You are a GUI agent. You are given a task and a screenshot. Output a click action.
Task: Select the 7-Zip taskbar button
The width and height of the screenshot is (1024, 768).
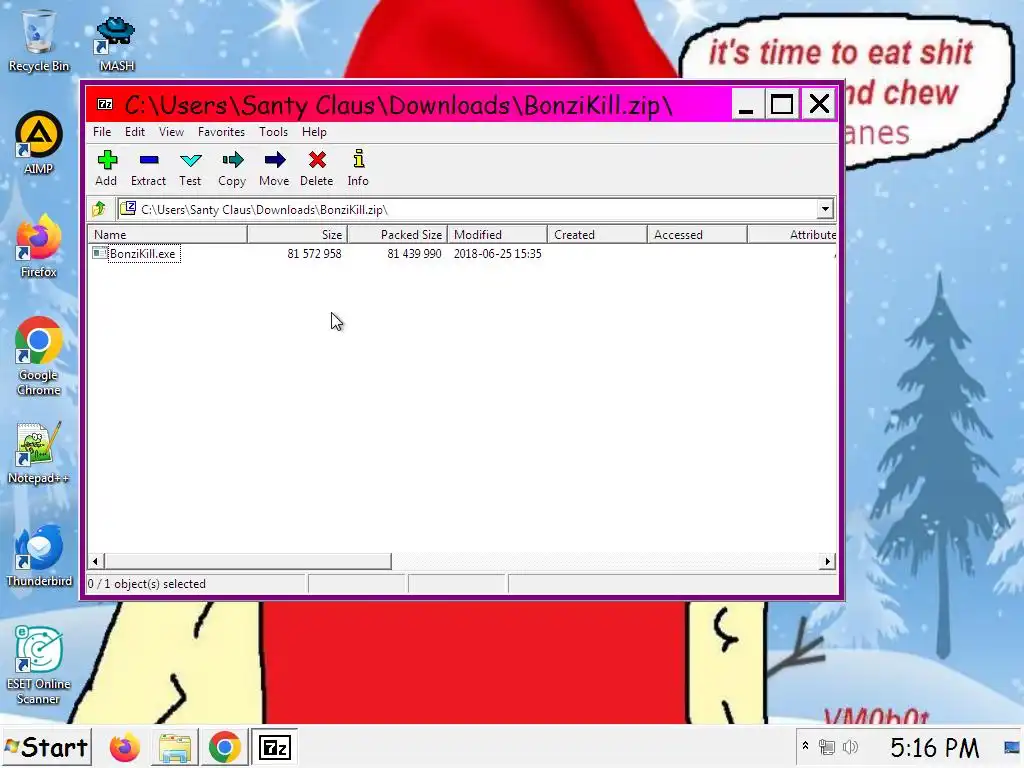click(x=274, y=747)
